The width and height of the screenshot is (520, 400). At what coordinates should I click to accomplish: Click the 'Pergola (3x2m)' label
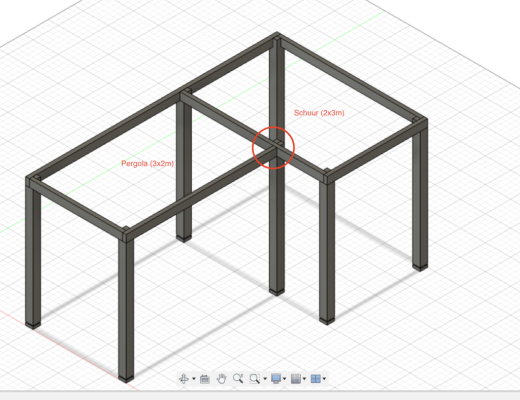pyautogui.click(x=148, y=163)
